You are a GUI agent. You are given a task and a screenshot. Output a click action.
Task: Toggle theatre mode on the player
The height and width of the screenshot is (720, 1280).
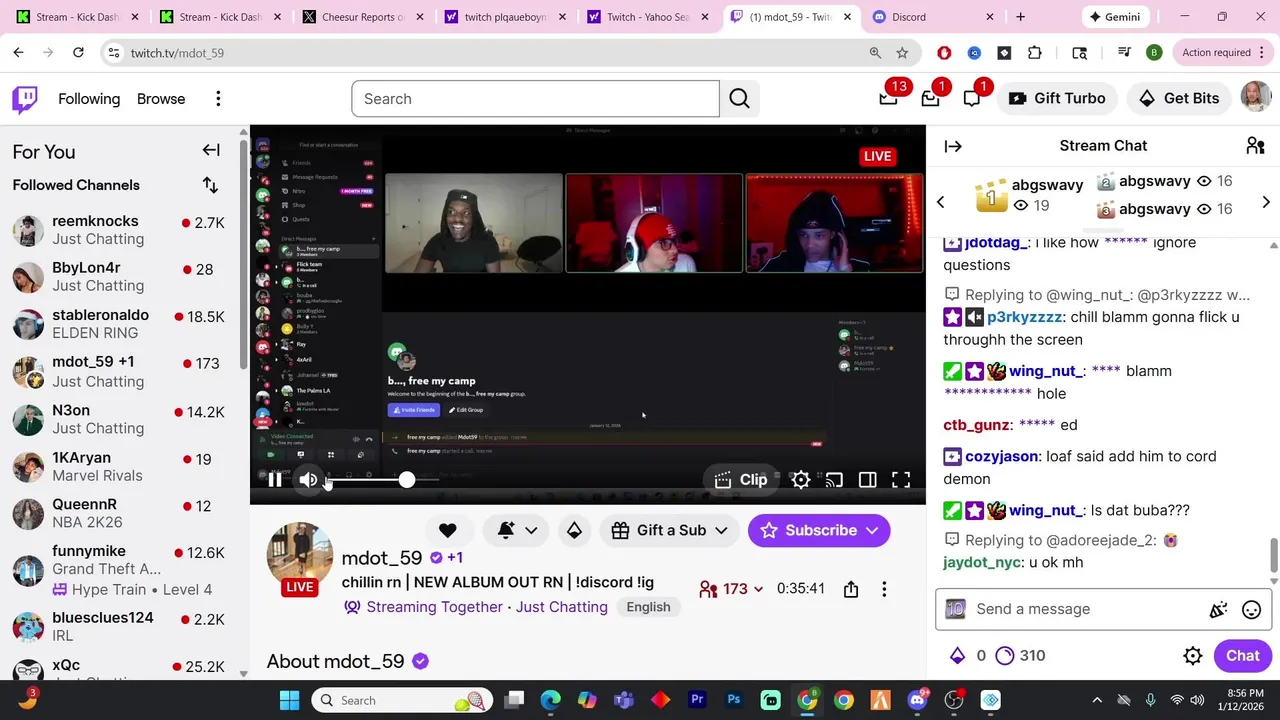click(868, 480)
